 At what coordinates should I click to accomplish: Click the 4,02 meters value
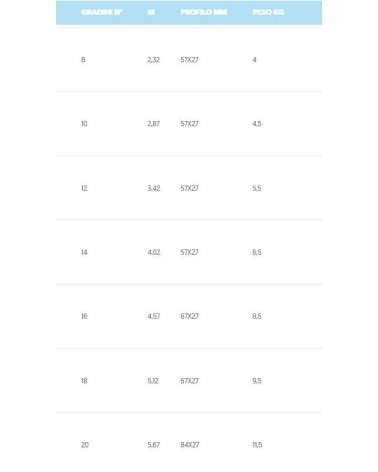154,252
